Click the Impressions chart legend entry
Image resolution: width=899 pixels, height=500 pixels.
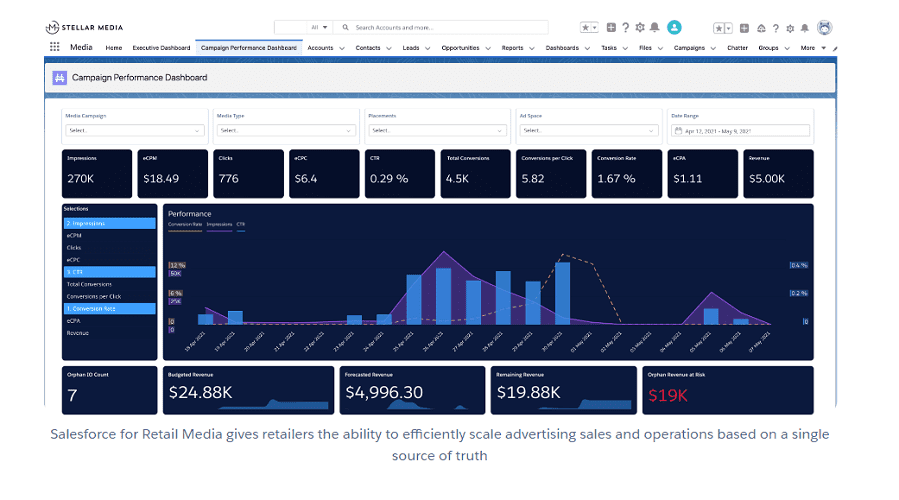(x=219, y=225)
